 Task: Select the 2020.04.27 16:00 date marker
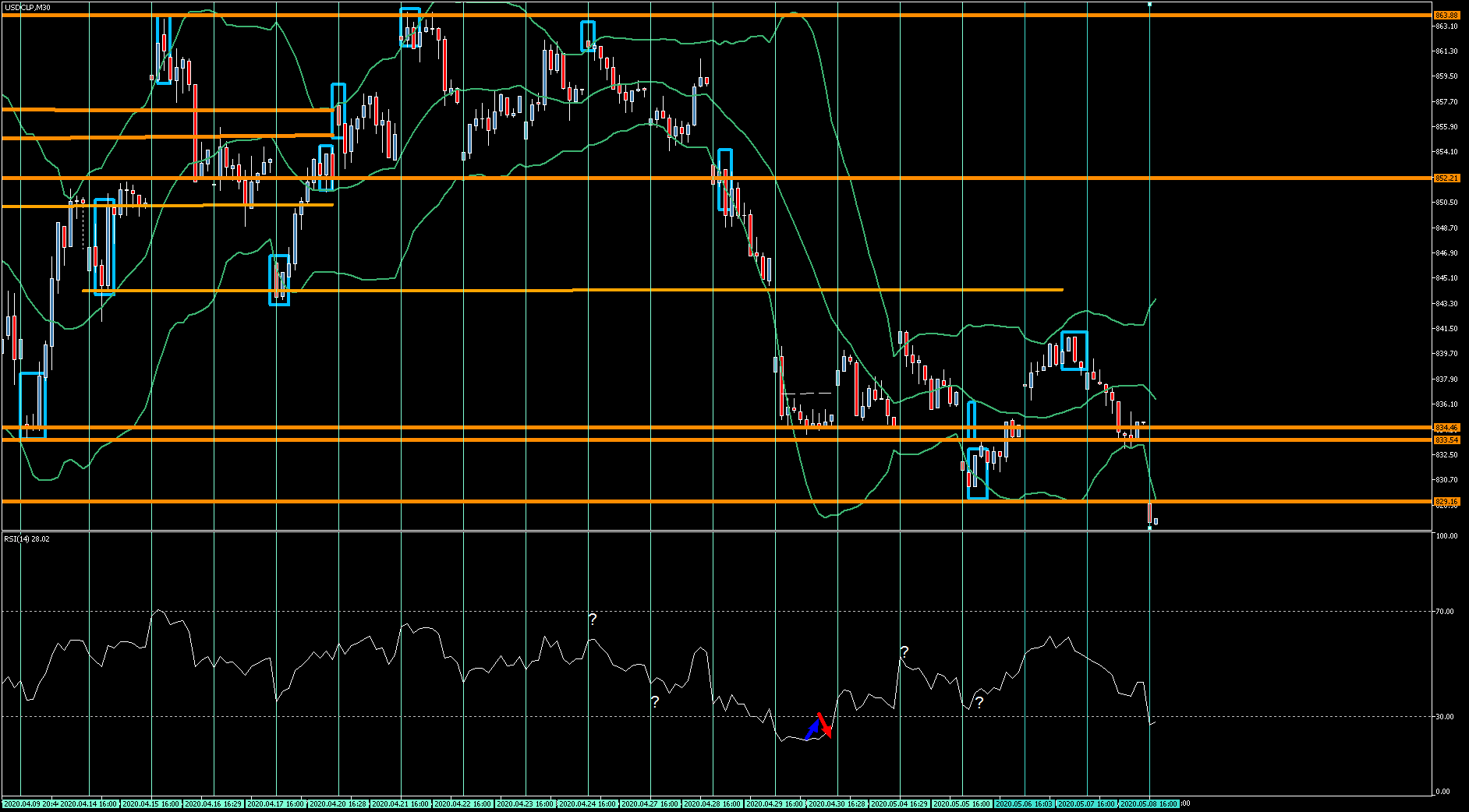coord(650,803)
